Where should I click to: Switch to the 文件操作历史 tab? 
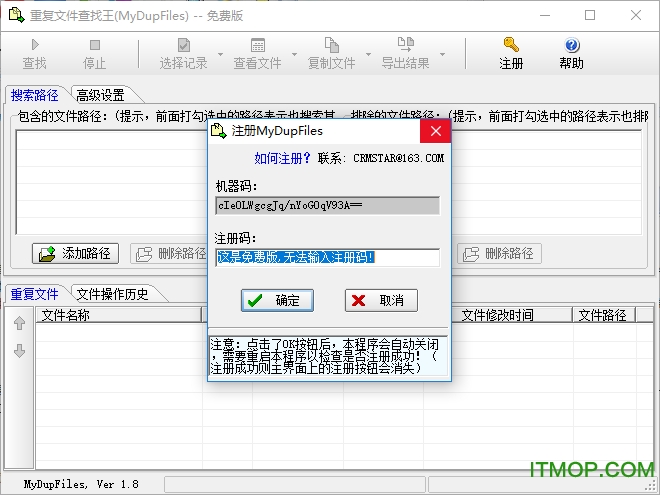[113, 294]
